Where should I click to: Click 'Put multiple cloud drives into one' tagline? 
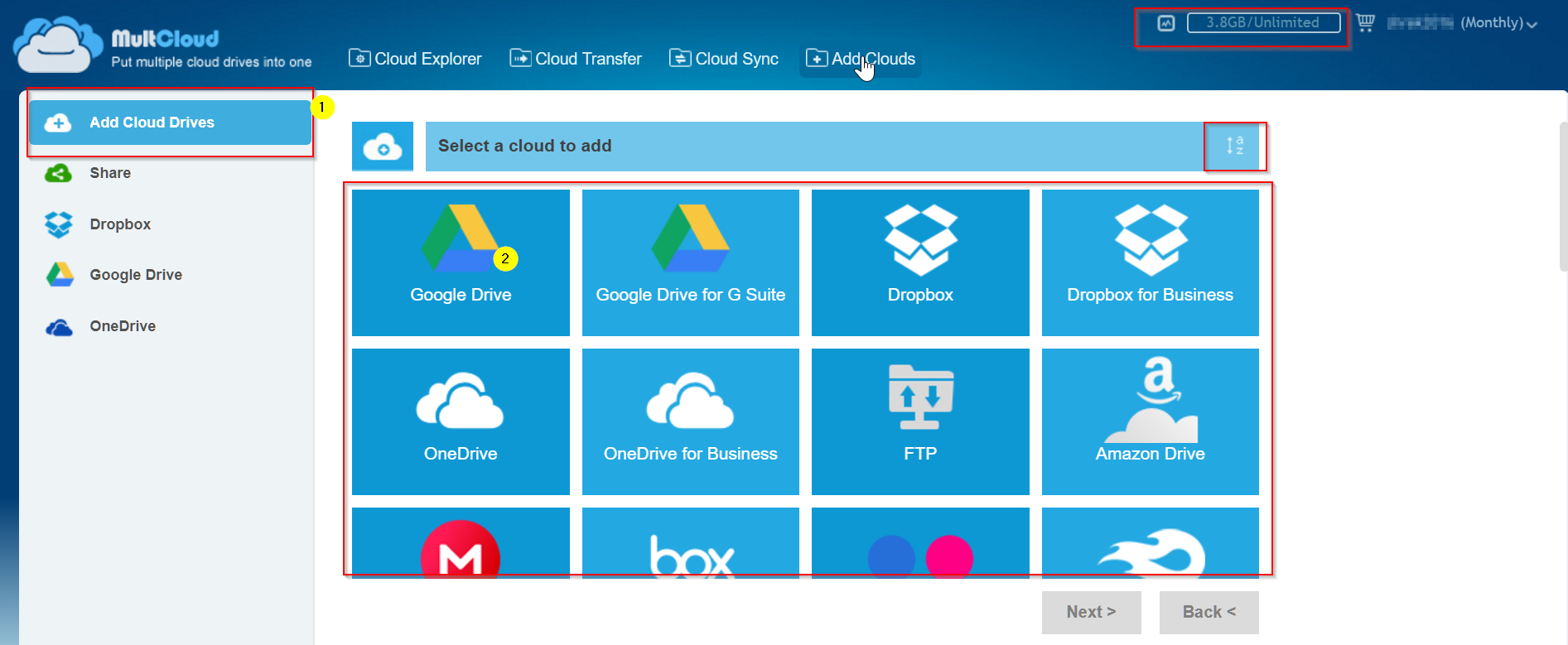tap(211, 62)
